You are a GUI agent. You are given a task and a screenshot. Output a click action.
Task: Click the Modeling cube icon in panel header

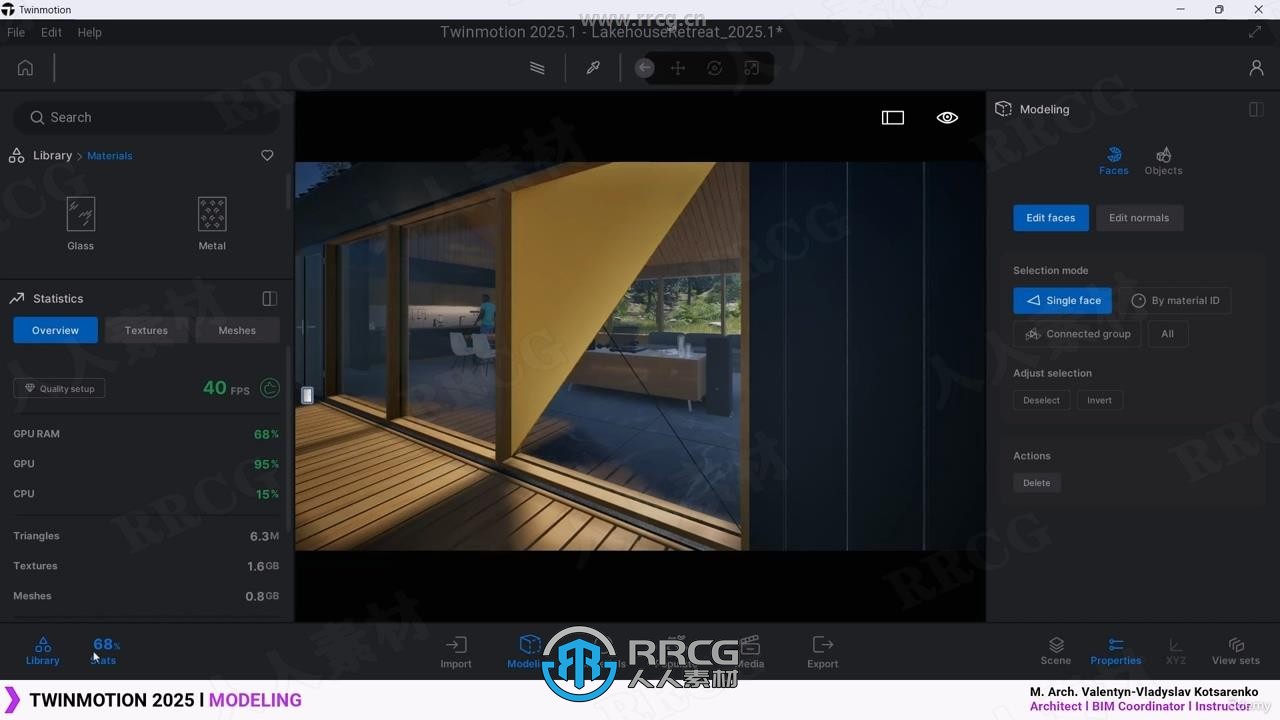pos(1003,109)
